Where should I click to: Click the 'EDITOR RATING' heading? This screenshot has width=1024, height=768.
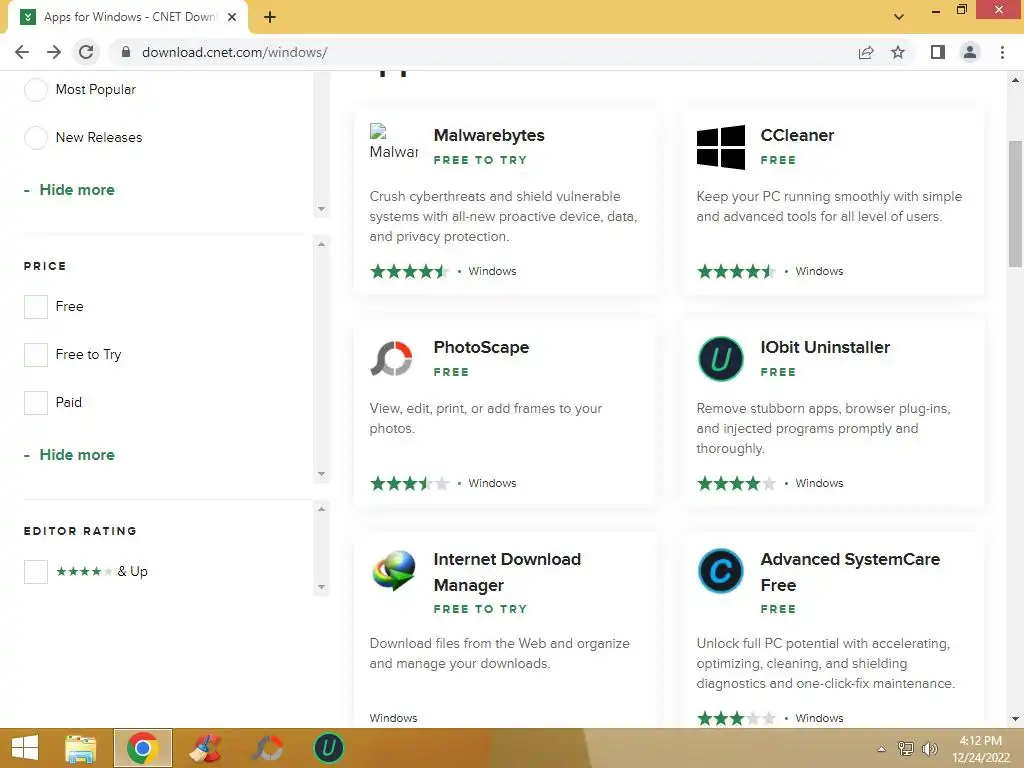coord(80,531)
